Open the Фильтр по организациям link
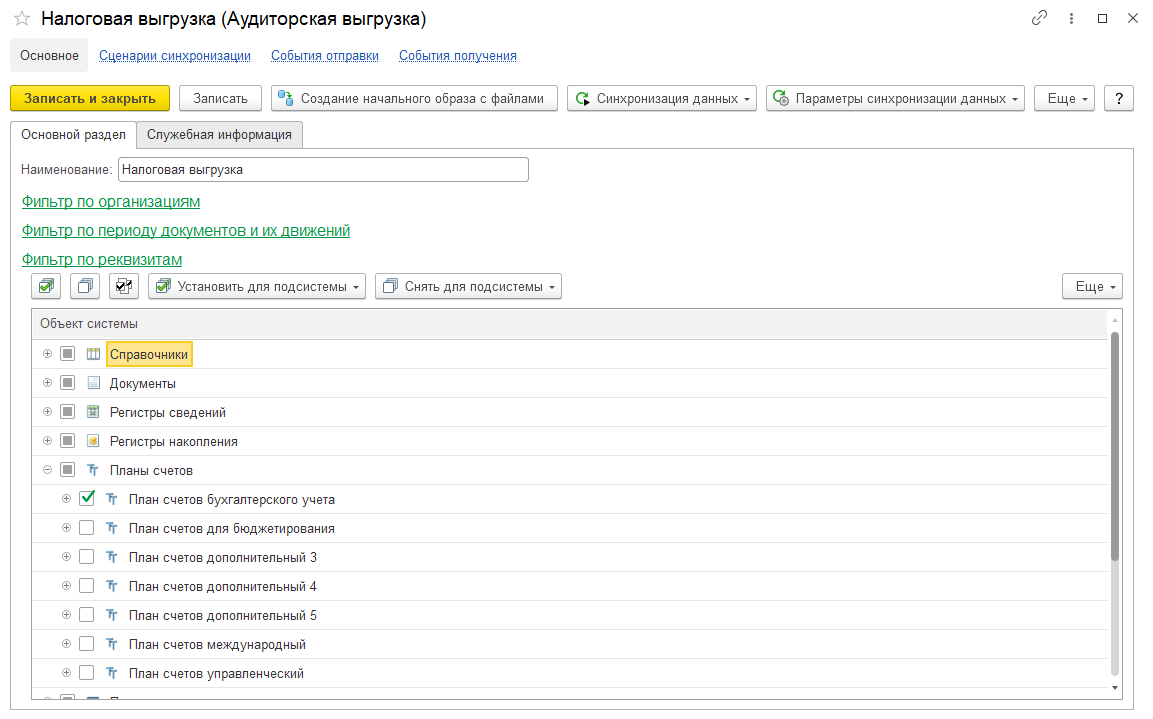The height and width of the screenshot is (719, 1153). click(111, 202)
